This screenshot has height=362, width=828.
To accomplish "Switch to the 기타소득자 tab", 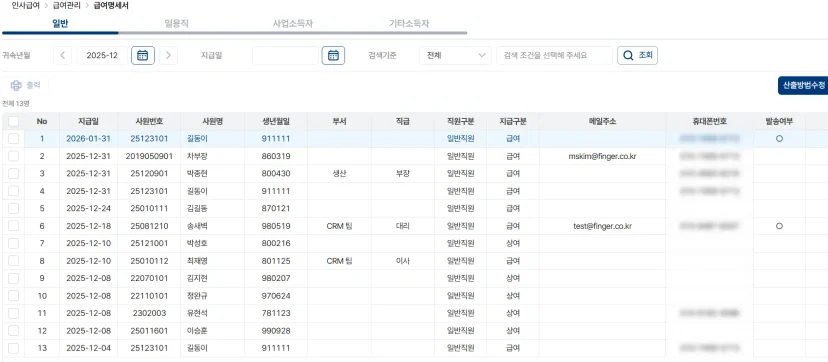I will [x=409, y=24].
